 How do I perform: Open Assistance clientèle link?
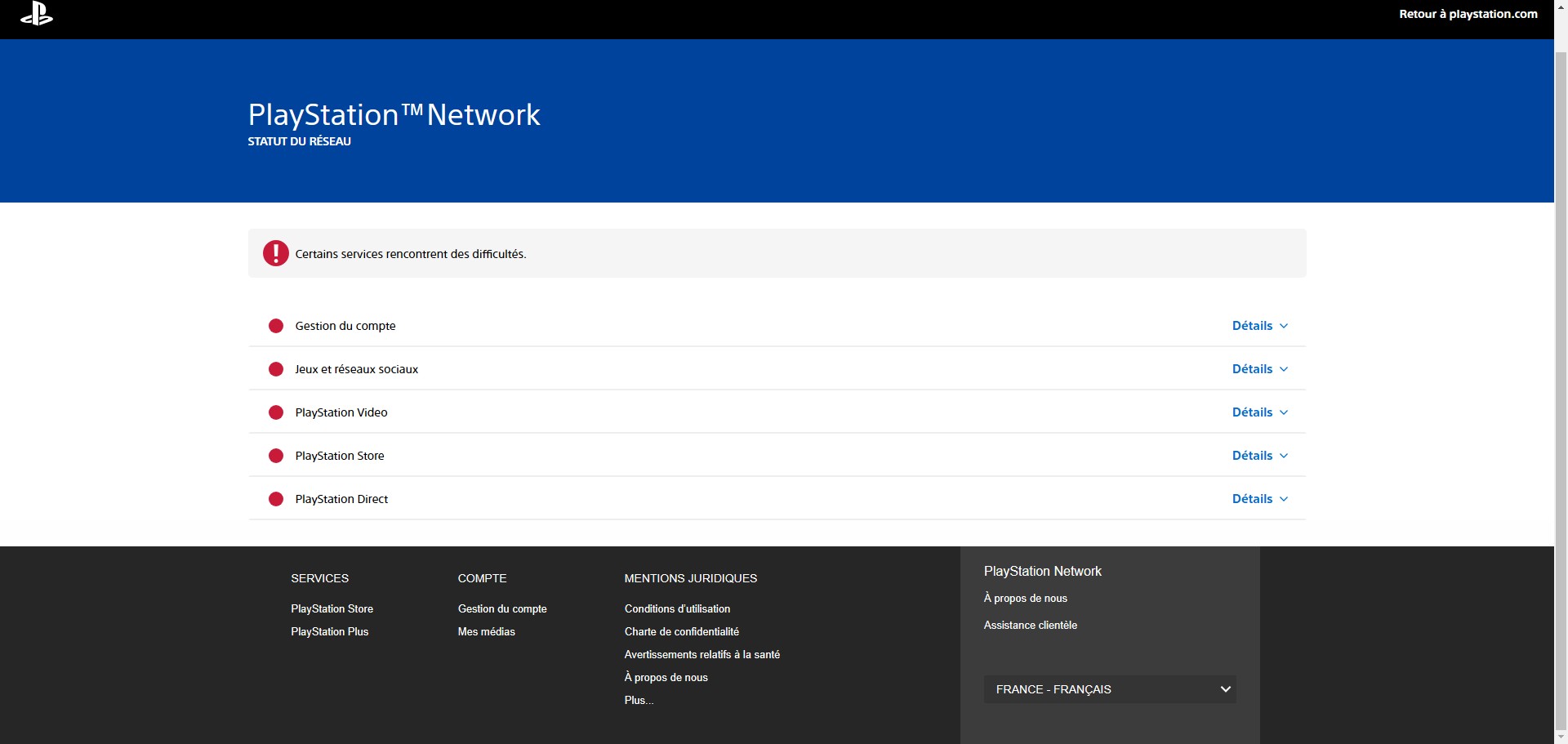(1031, 625)
